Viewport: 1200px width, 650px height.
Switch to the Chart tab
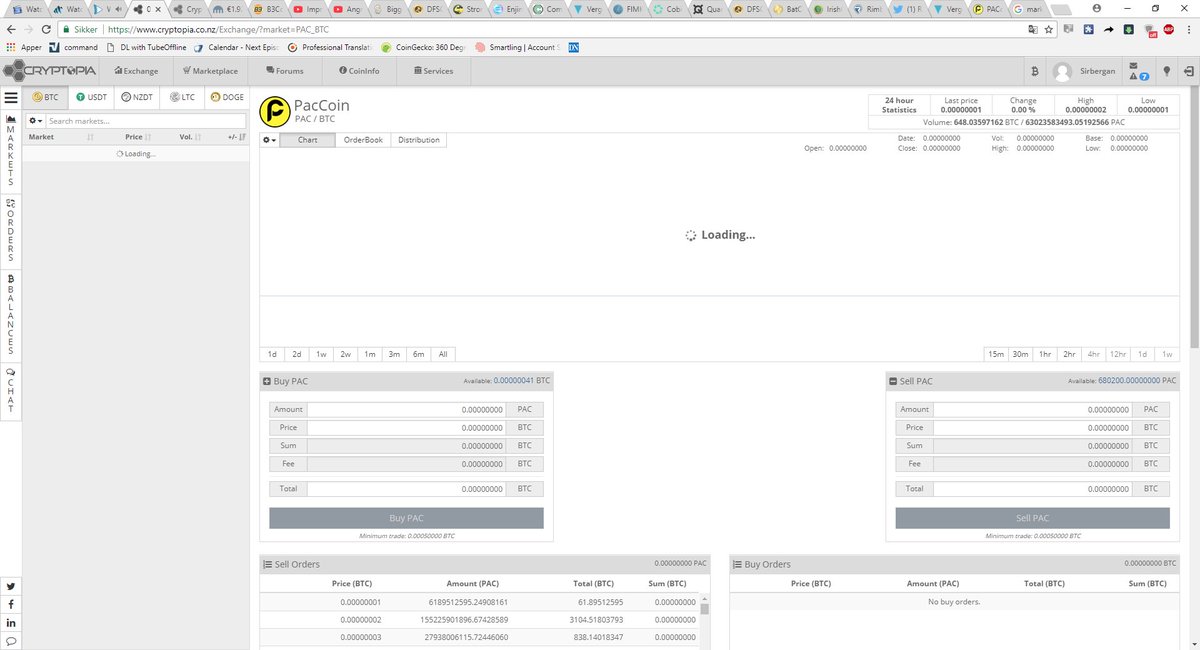(x=308, y=140)
